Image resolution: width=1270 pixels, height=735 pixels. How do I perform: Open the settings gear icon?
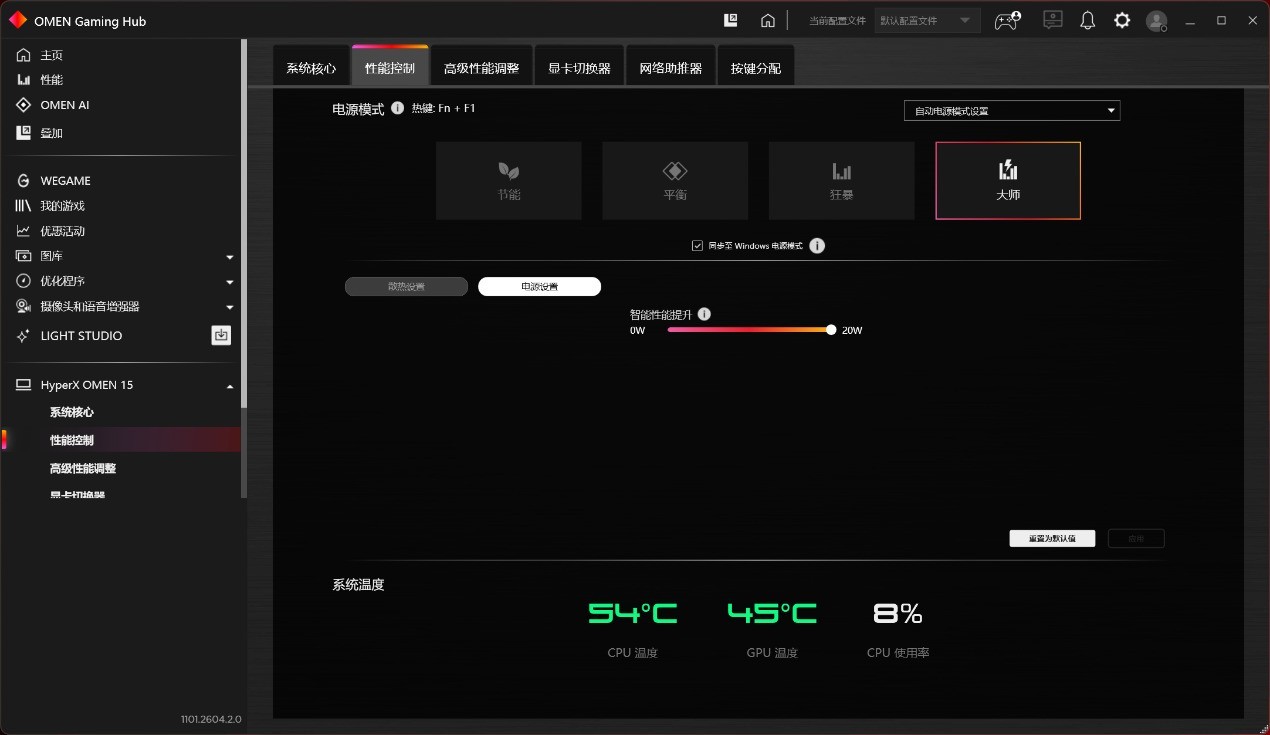(x=1122, y=20)
